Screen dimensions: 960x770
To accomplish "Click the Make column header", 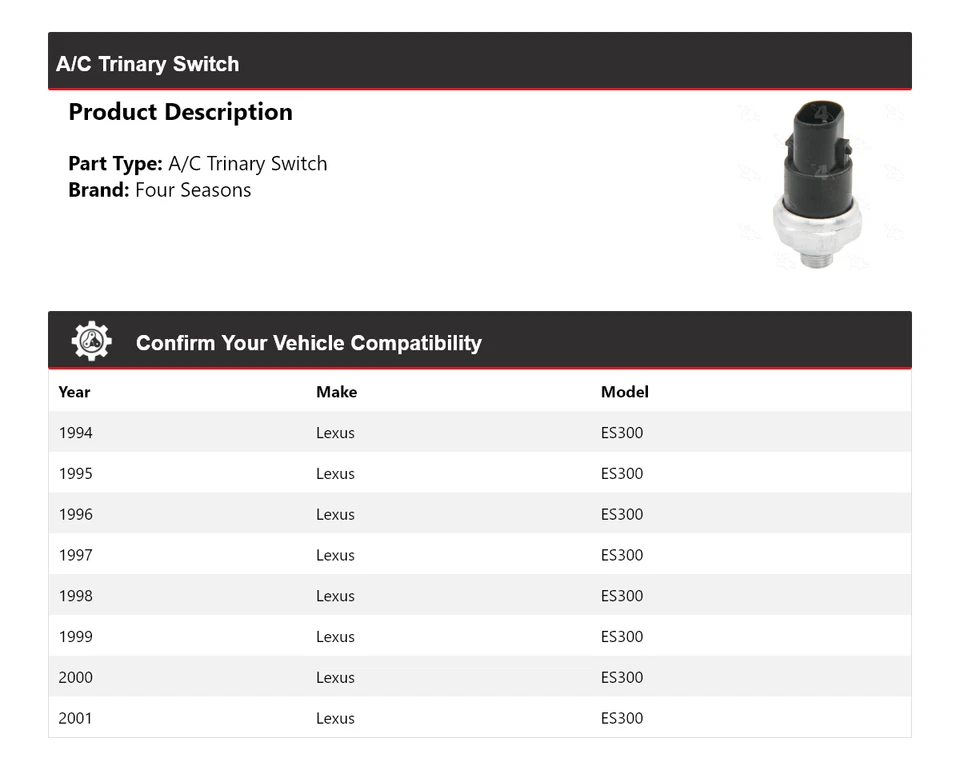I will (x=336, y=392).
